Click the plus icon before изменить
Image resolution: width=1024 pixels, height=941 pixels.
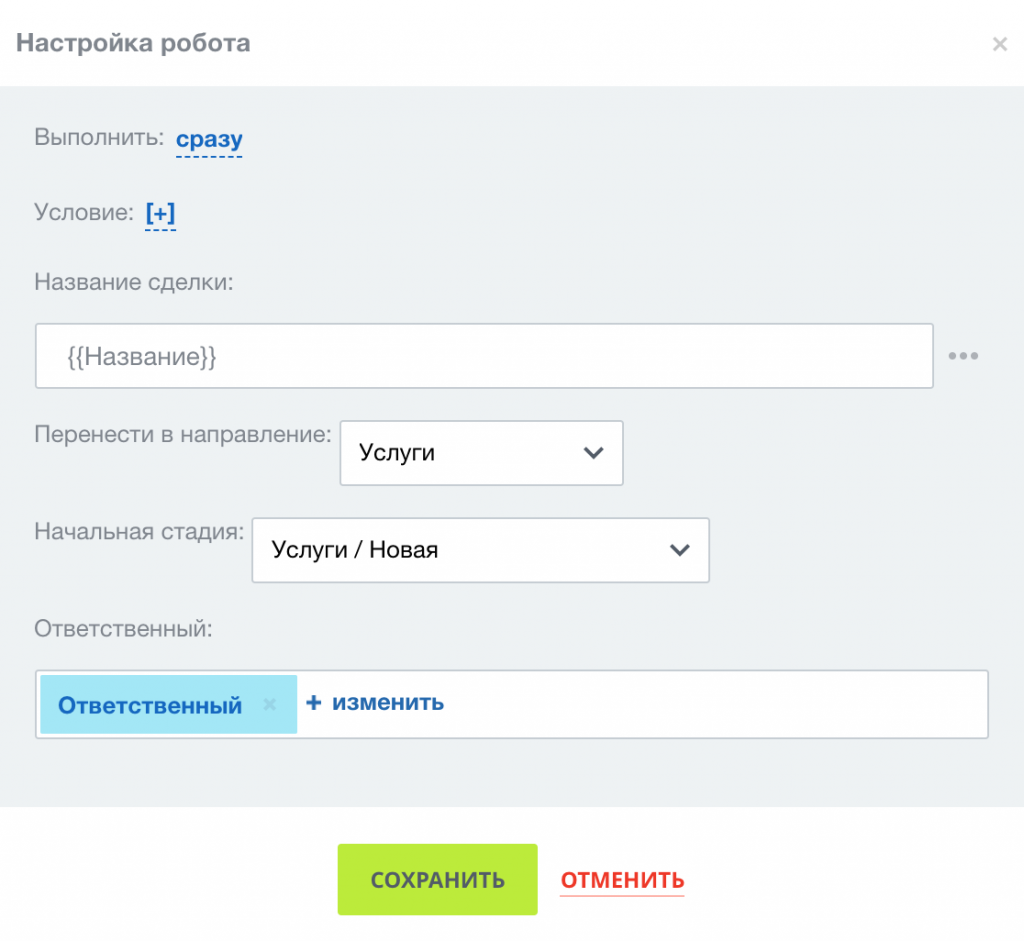click(x=315, y=702)
